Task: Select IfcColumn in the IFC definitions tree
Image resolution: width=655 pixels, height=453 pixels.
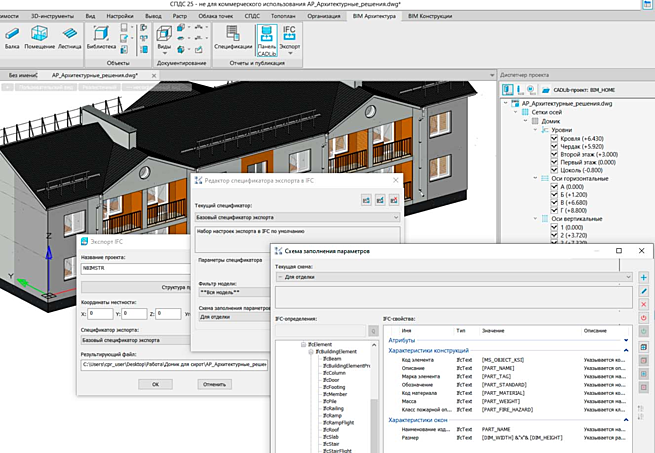Action: (x=332, y=373)
